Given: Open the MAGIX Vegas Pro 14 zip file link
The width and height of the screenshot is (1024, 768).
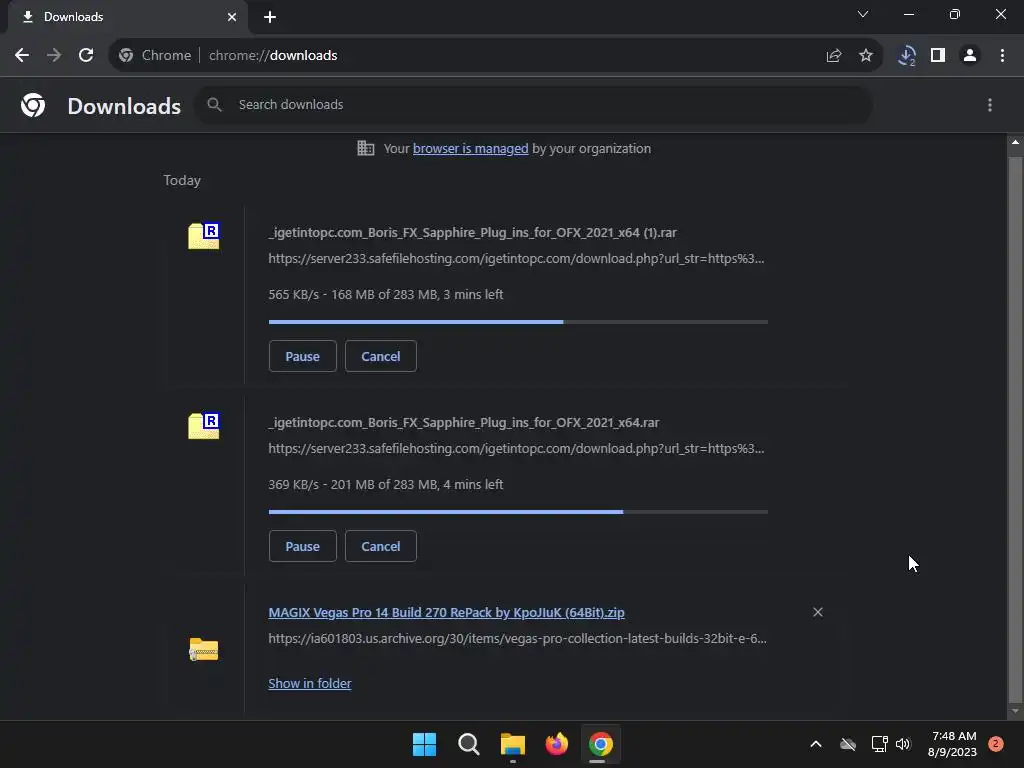Looking at the screenshot, I should pos(447,613).
